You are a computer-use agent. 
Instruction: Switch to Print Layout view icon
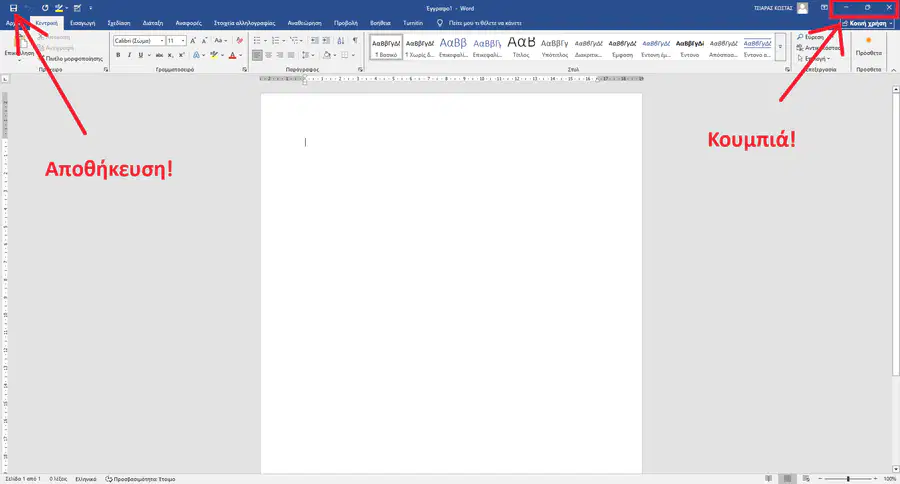pyautogui.click(x=788, y=479)
